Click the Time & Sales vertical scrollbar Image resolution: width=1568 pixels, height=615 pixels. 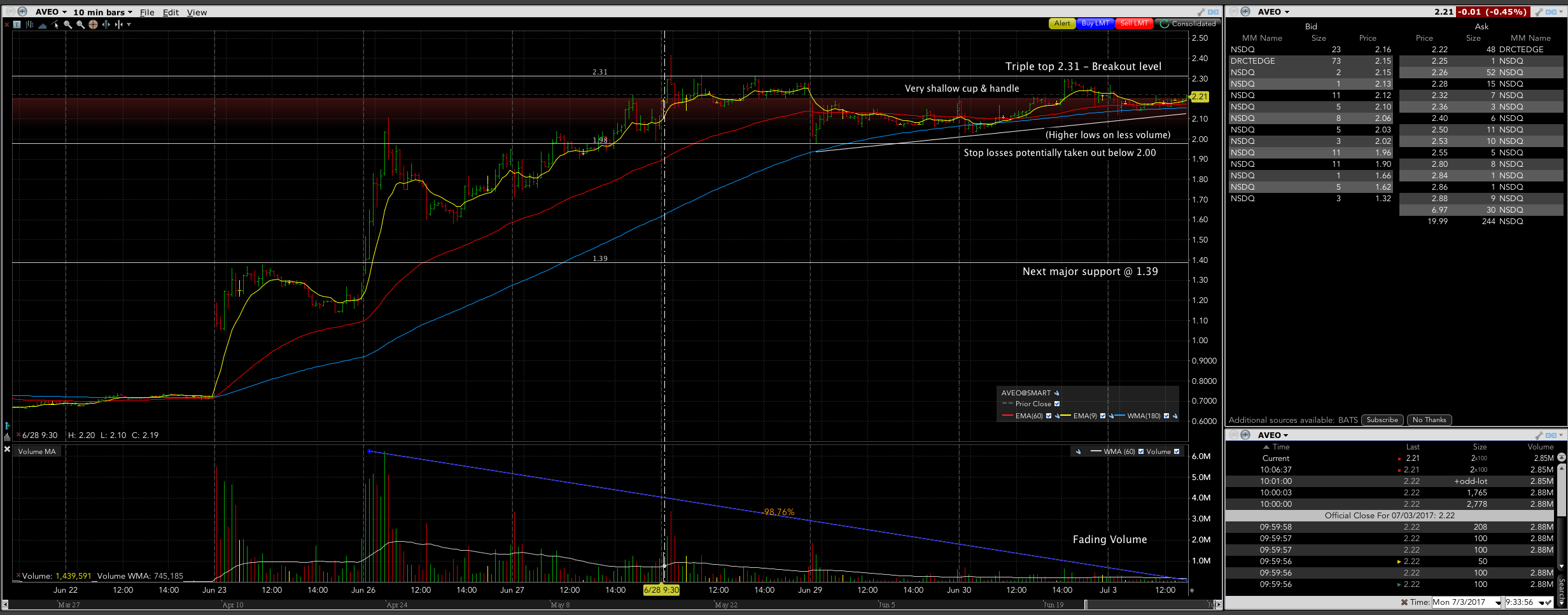pyautogui.click(x=1561, y=509)
